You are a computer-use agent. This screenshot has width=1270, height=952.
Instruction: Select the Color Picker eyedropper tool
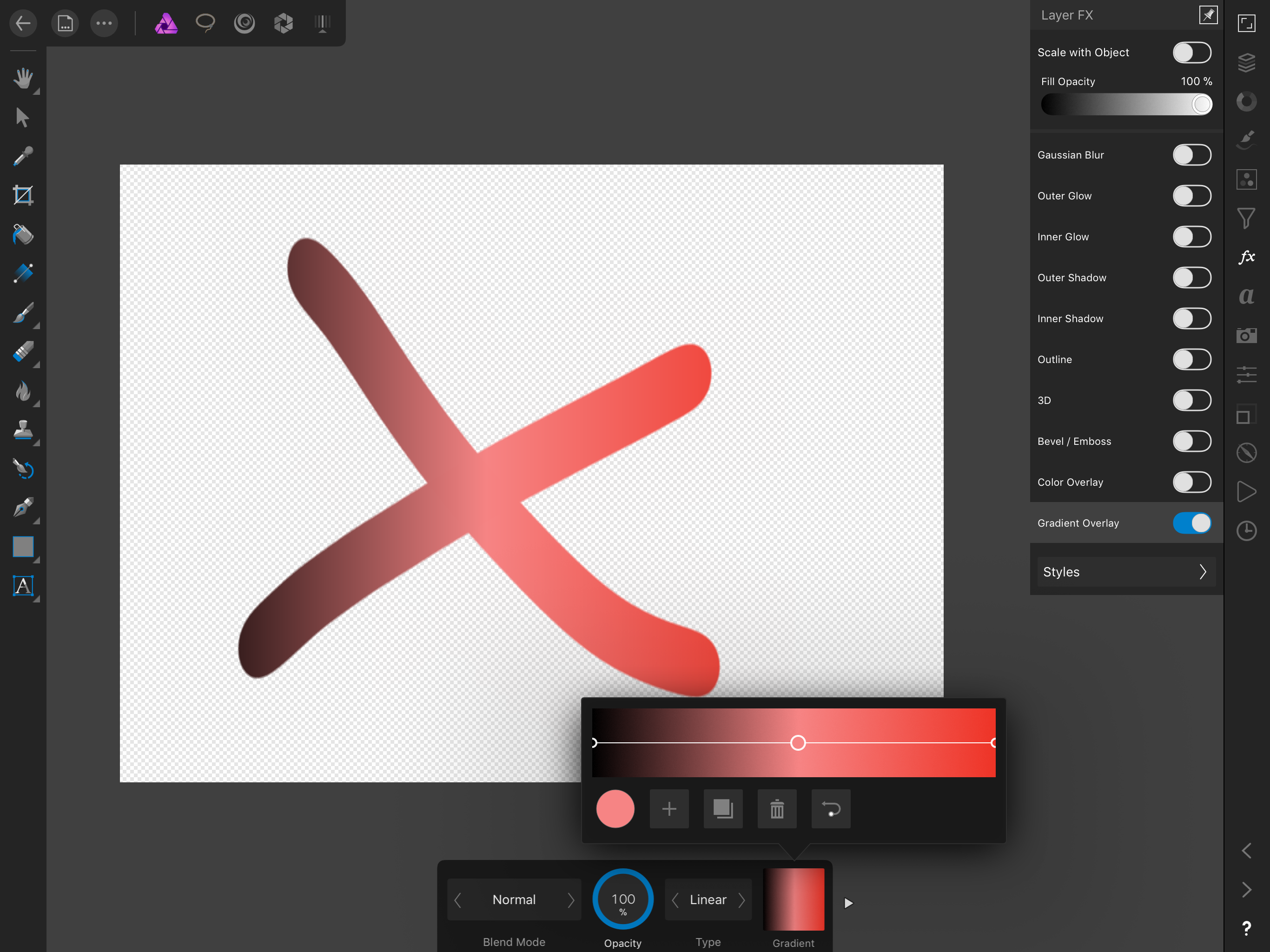tap(23, 156)
